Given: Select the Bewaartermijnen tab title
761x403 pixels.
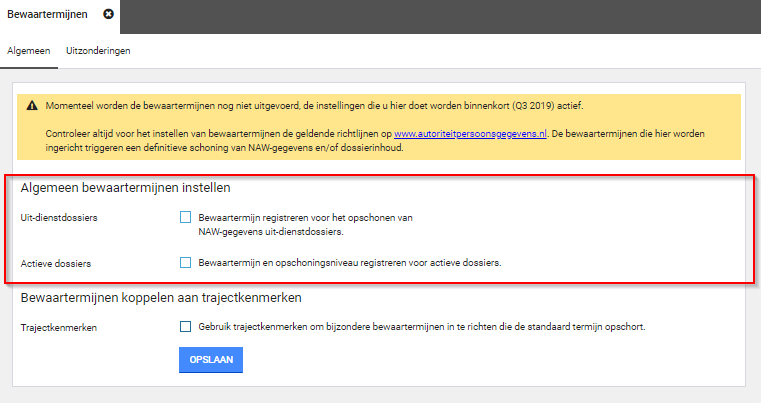Looking at the screenshot, I should point(47,14).
